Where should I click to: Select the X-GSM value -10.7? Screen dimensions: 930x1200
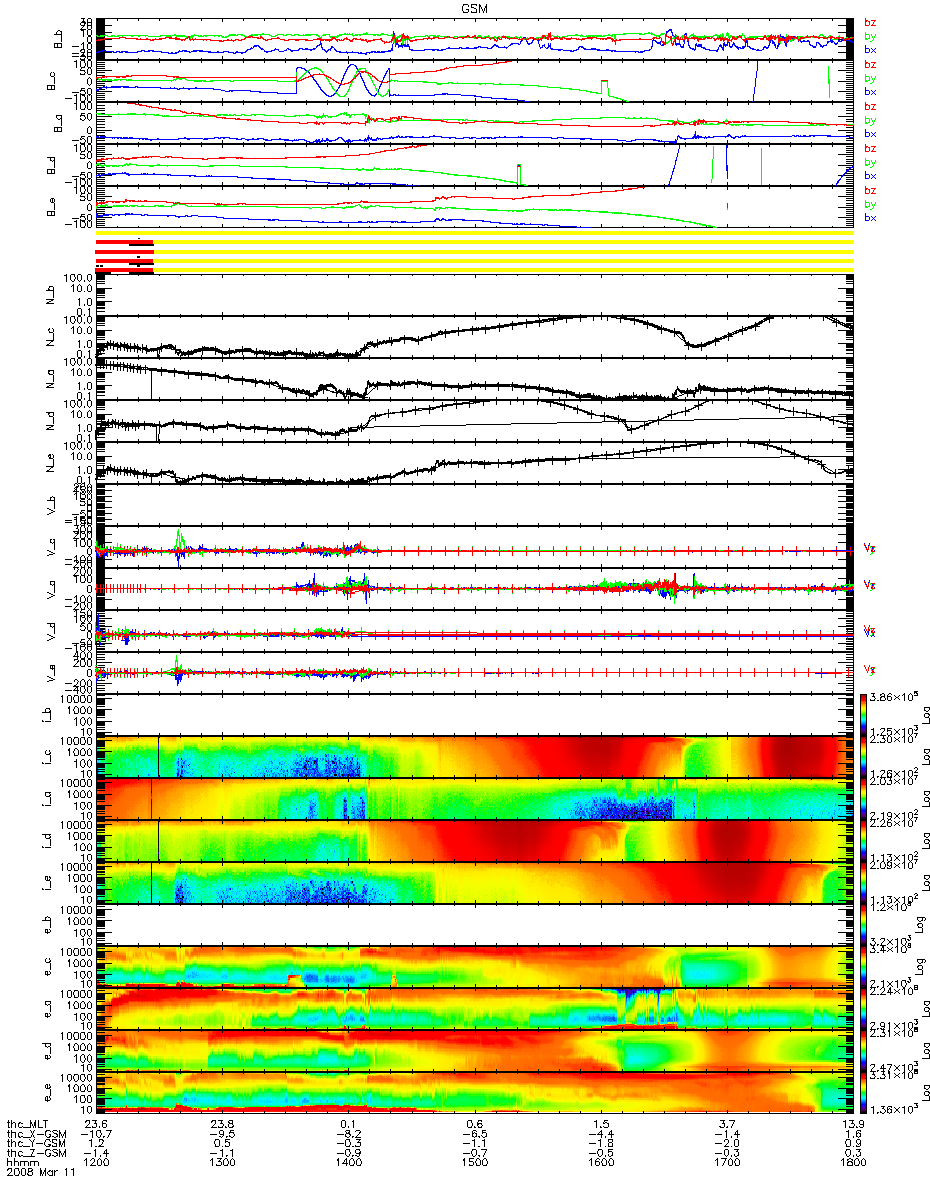click(x=94, y=1134)
